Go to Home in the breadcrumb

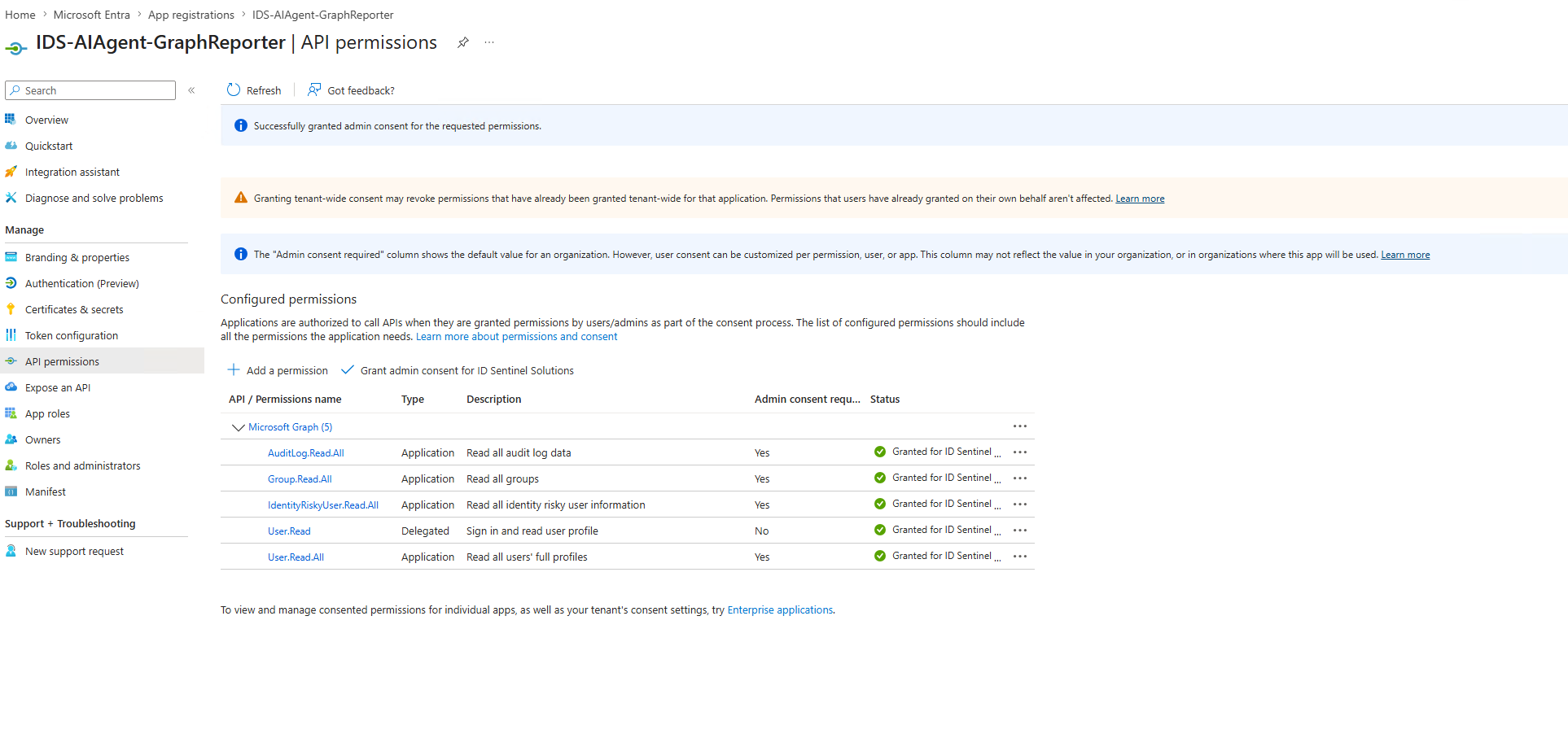20,15
